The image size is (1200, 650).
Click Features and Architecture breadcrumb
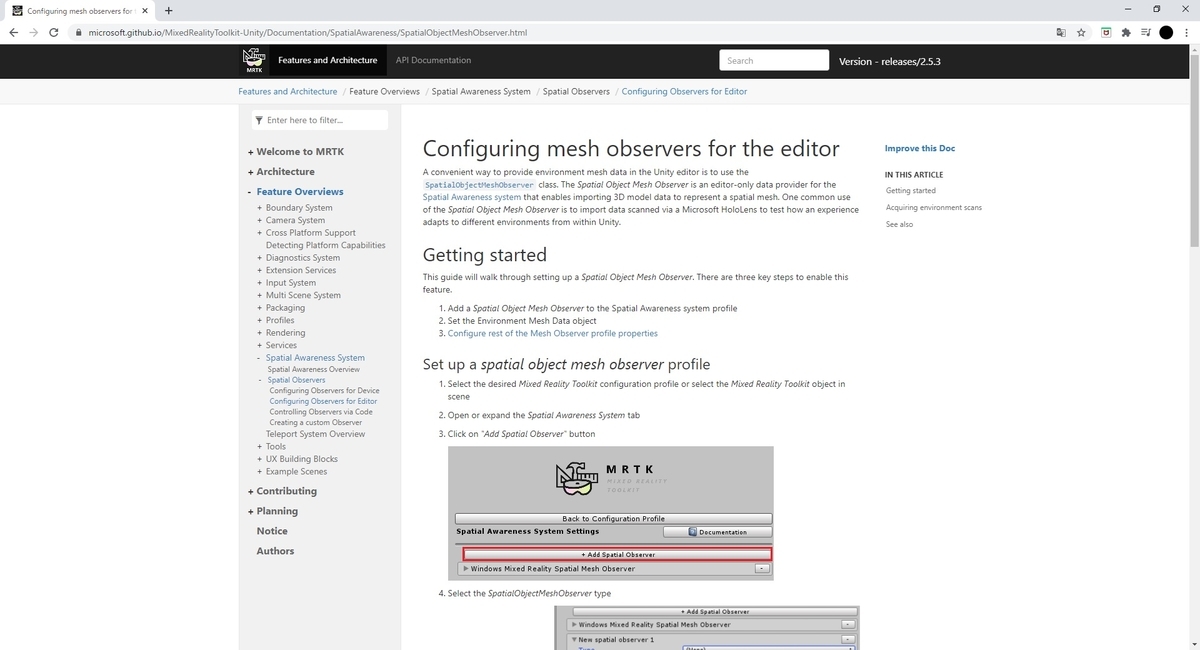[288, 91]
